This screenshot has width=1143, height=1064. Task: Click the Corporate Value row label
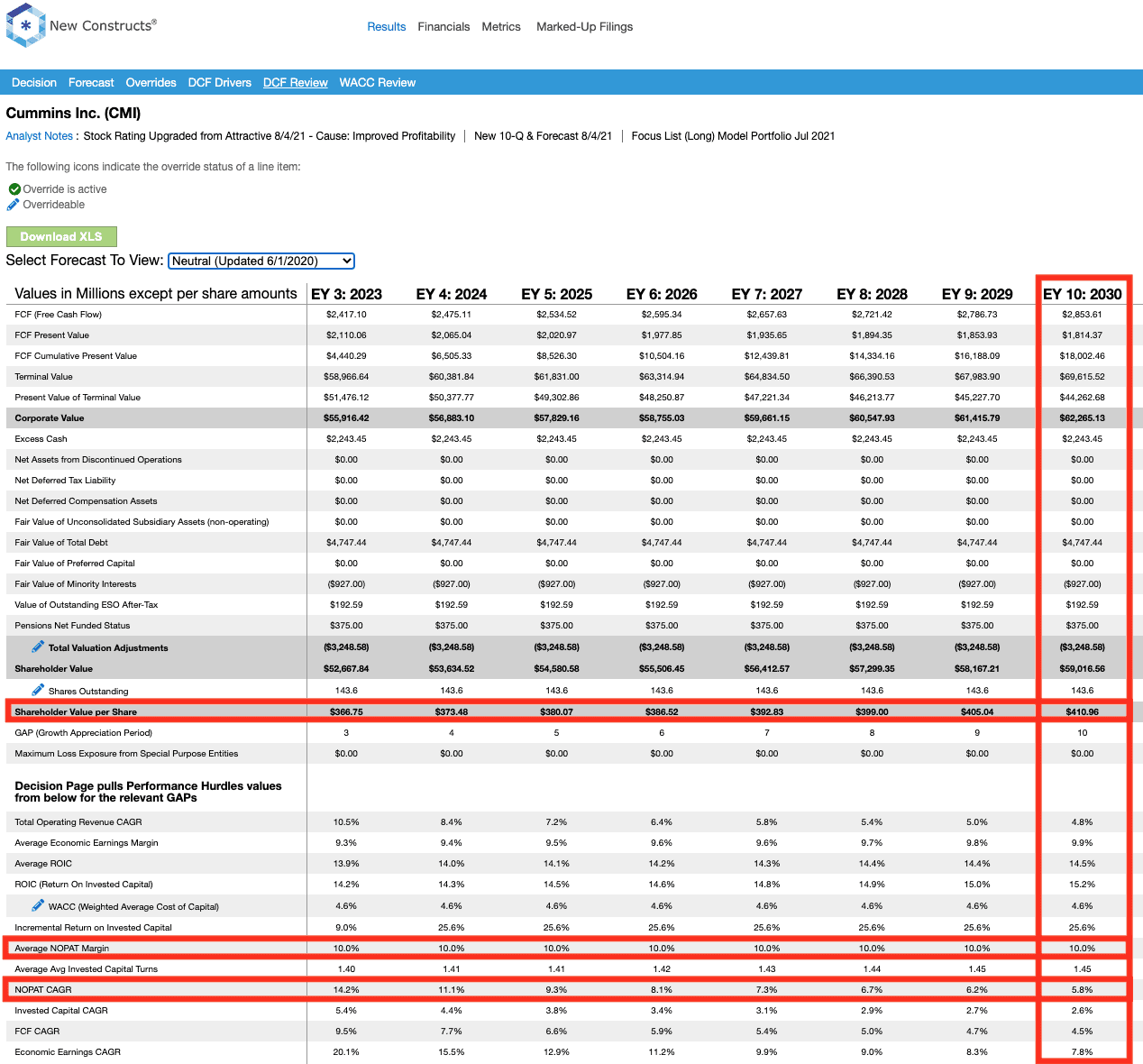pyautogui.click(x=50, y=418)
